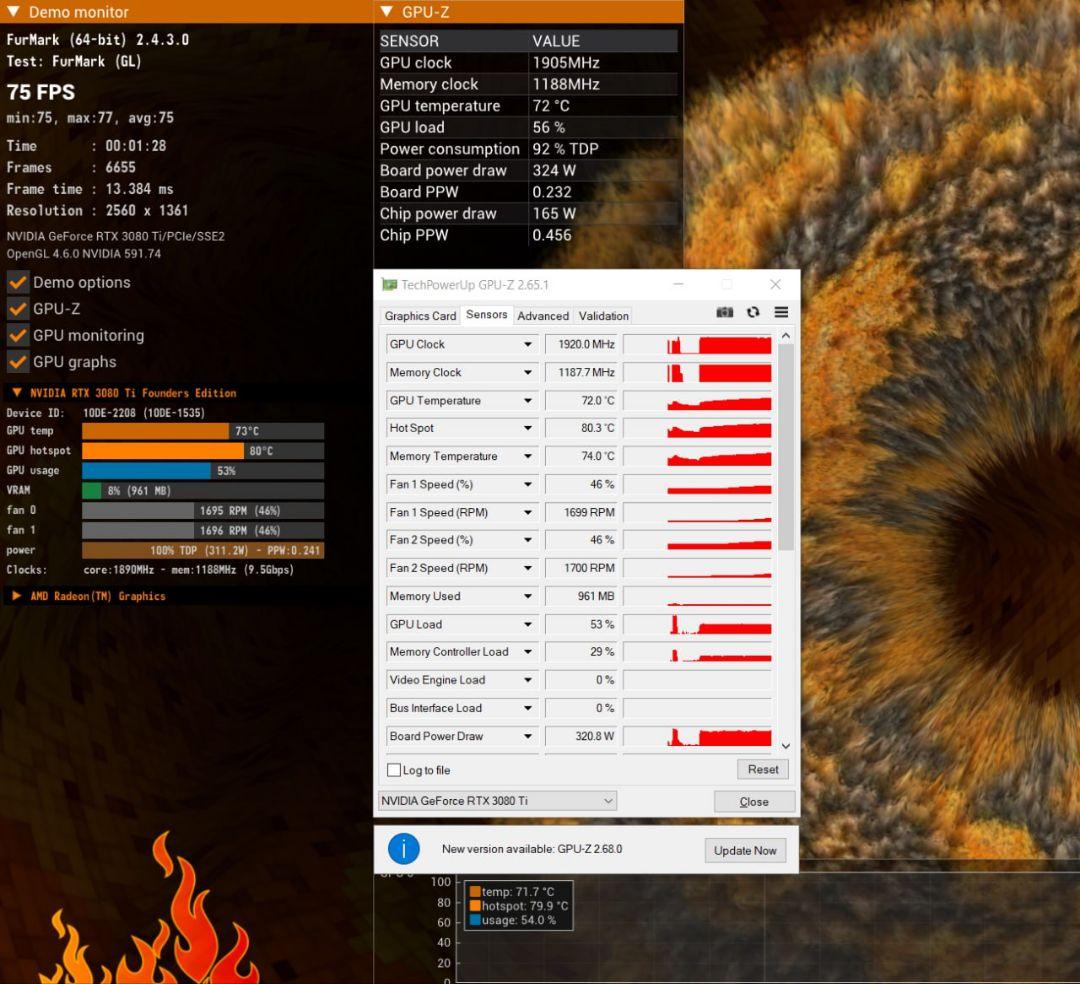Switch to the Graphics Card tab
The image size is (1080, 984).
coord(419,315)
